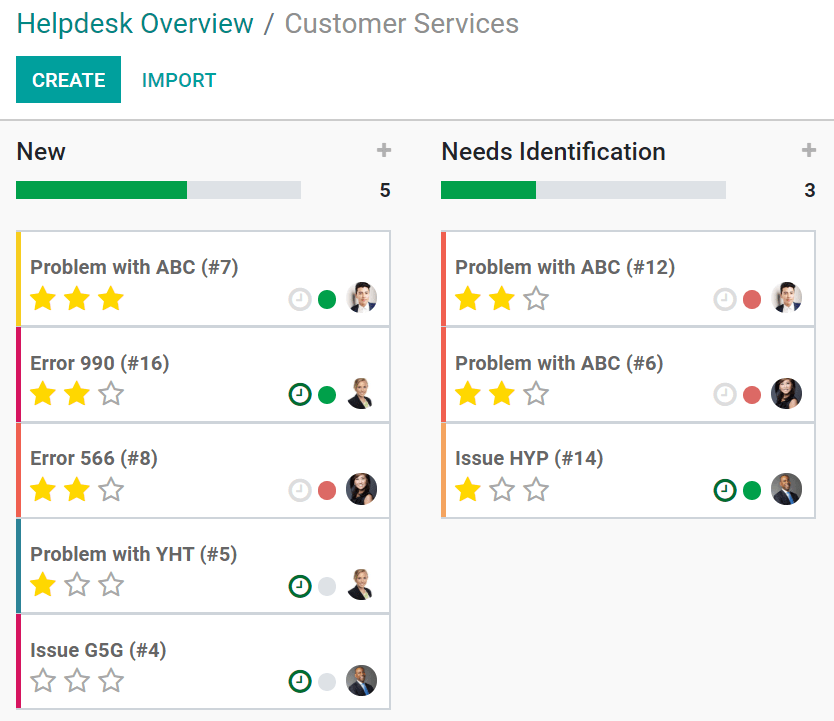This screenshot has width=834, height=721.
Task: Click the activity clock on Problem with ABC (#6)
Action: click(724, 394)
